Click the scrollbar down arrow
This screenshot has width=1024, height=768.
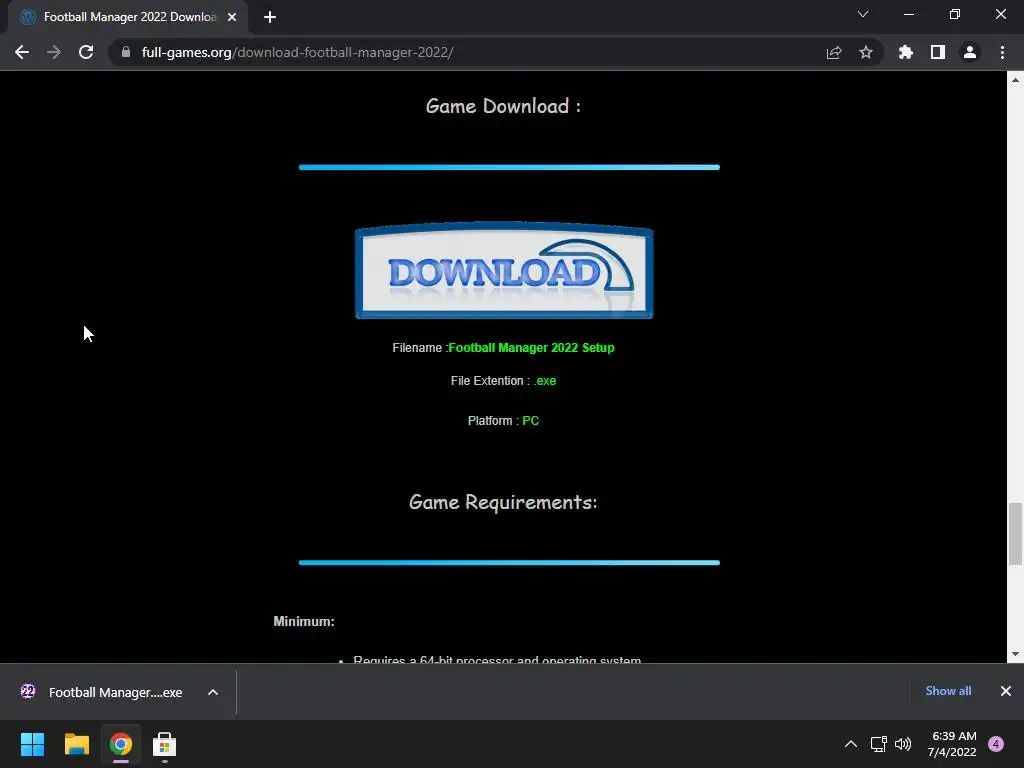(1015, 654)
